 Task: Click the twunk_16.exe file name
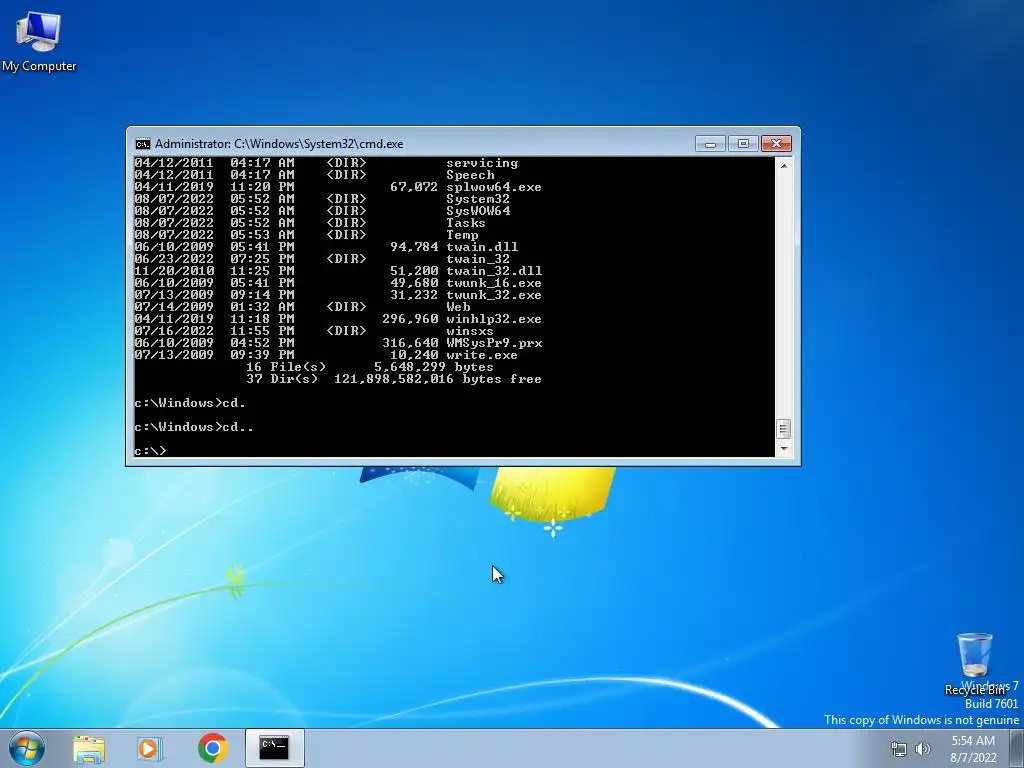494,283
